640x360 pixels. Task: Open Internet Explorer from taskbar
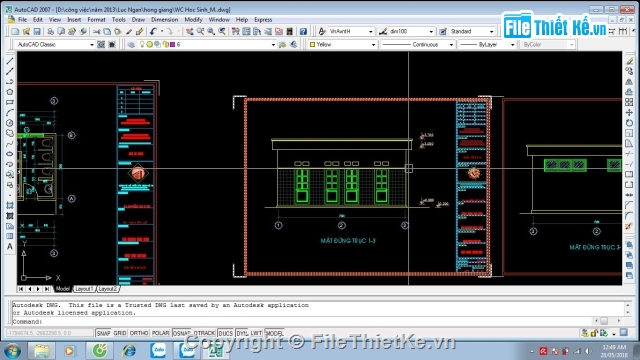pos(129,351)
